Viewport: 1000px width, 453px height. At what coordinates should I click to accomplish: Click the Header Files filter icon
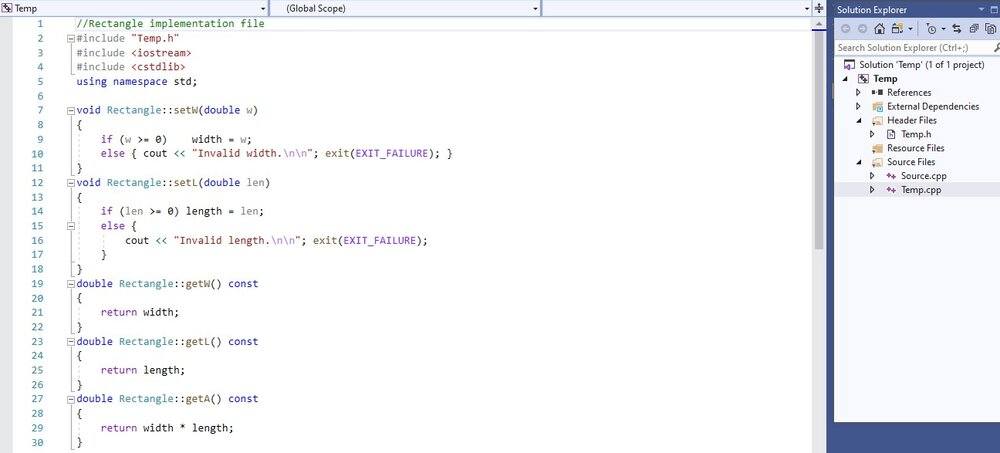(877, 121)
